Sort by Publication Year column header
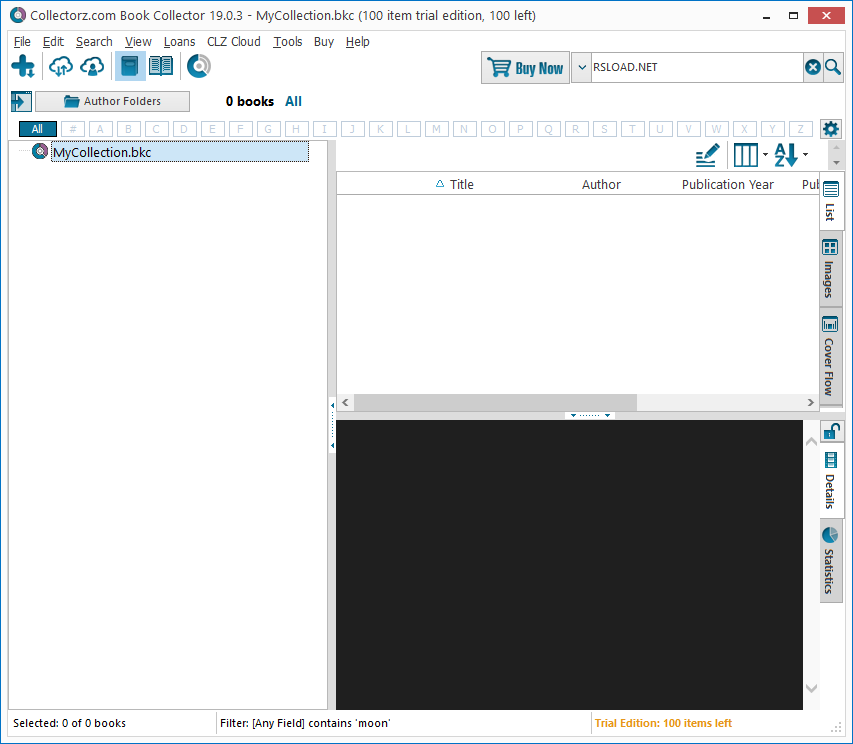 pos(727,184)
